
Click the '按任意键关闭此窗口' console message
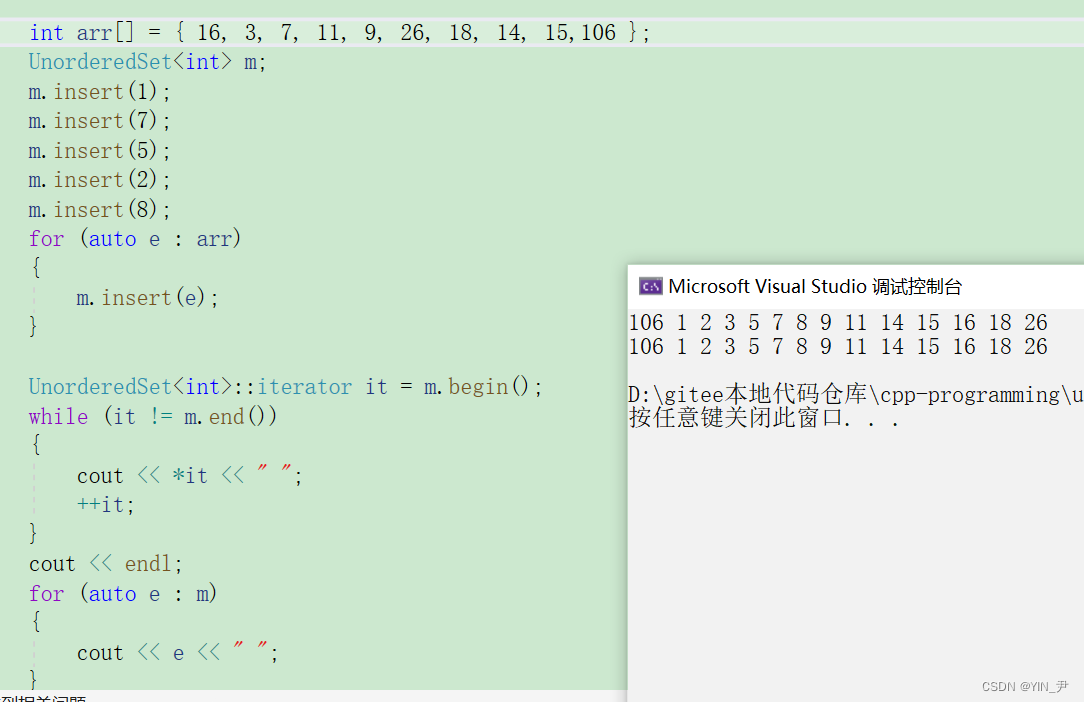click(x=764, y=418)
